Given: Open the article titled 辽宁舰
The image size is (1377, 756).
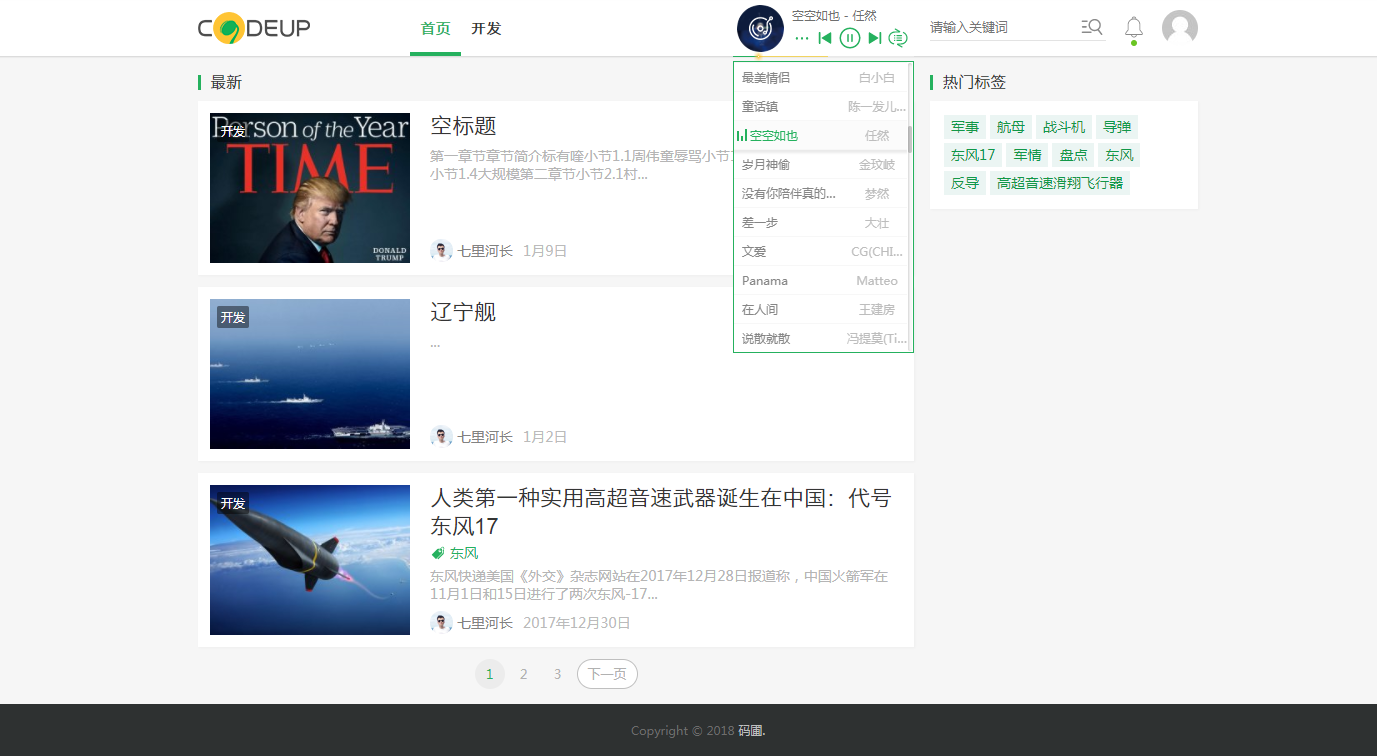Looking at the screenshot, I should tap(463, 312).
